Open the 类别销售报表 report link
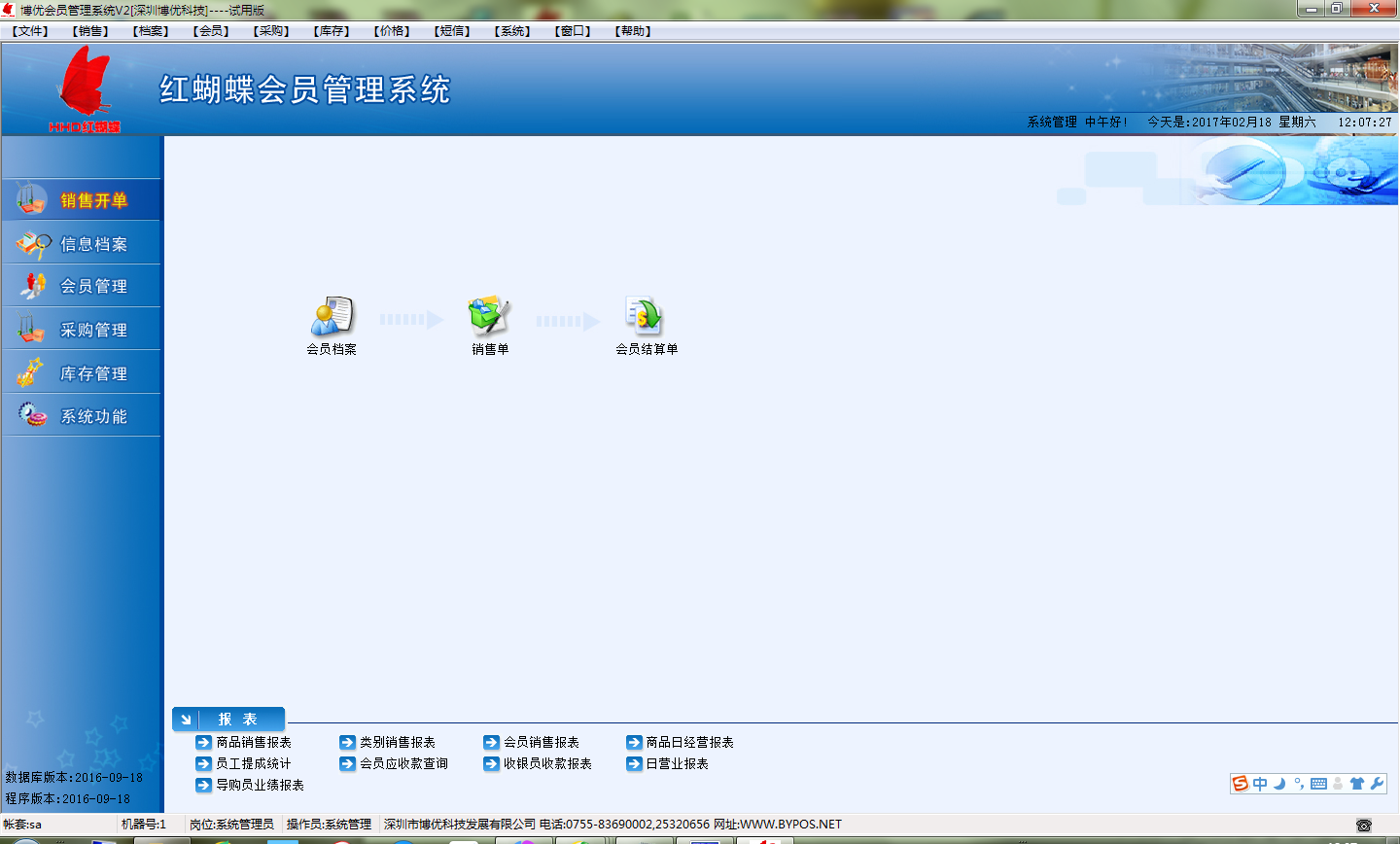The height and width of the screenshot is (844, 1400). (x=387, y=742)
